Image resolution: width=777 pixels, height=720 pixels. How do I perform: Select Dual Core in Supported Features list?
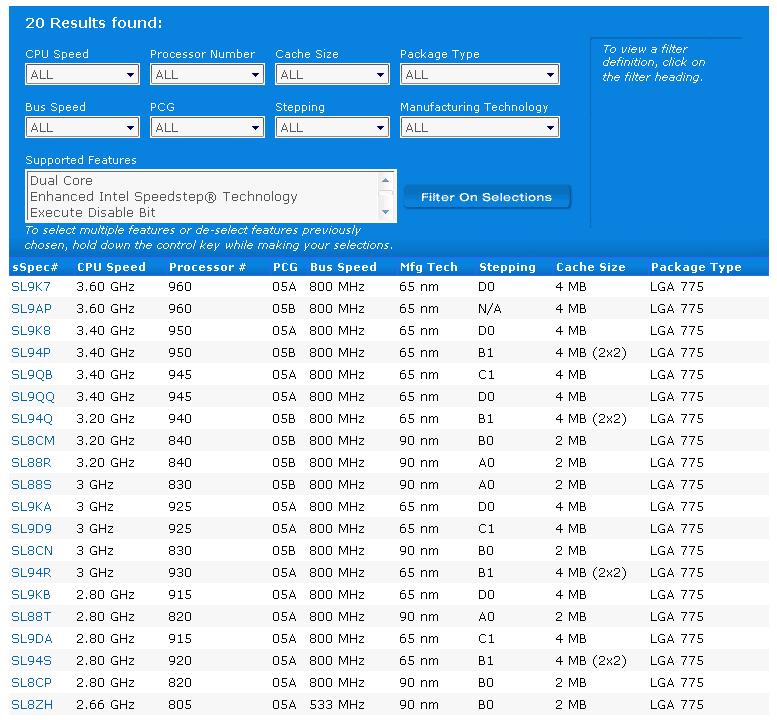(x=61, y=180)
